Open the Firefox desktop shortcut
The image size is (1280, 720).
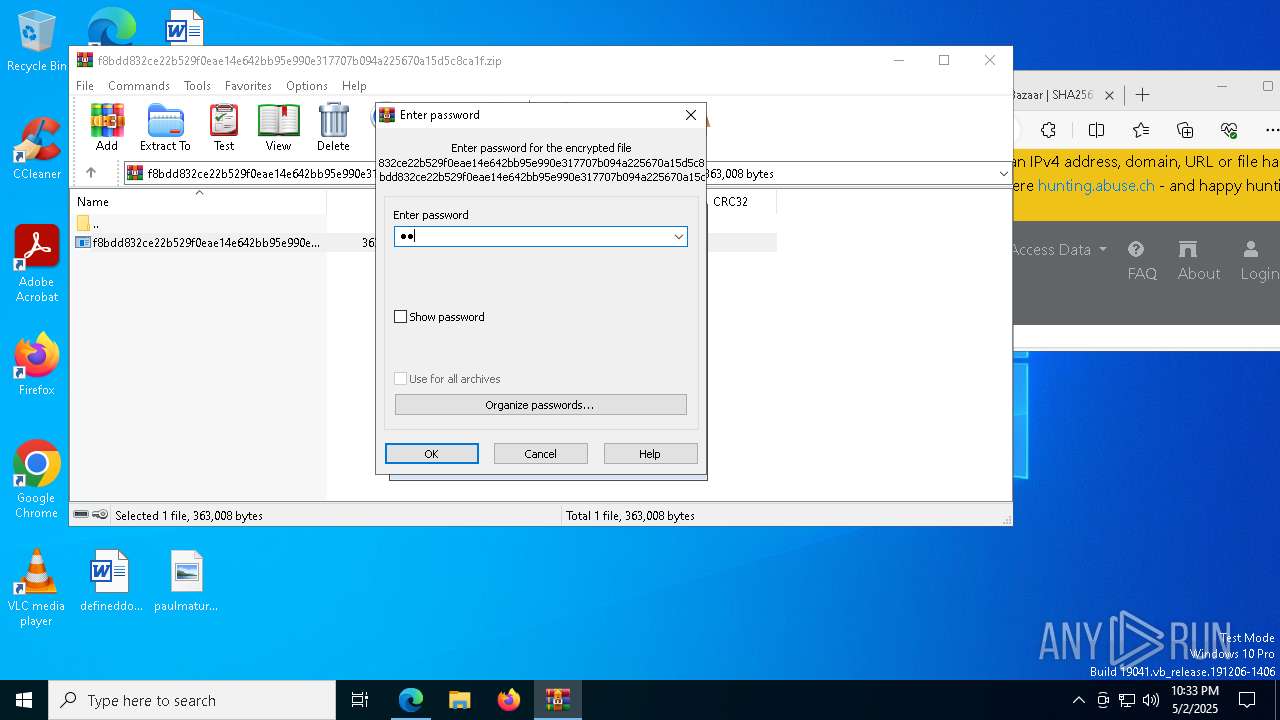coord(37,364)
